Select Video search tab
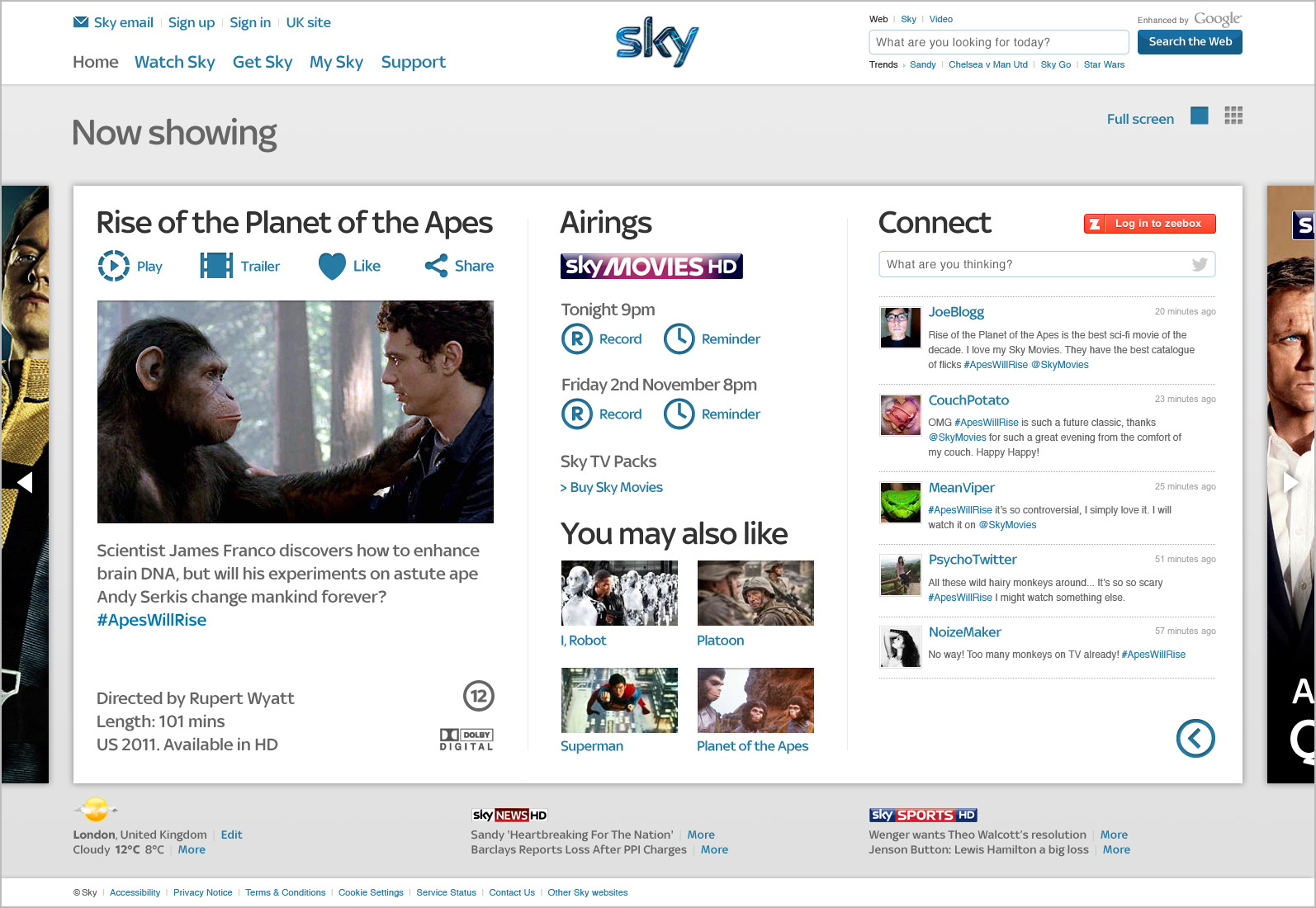The image size is (1316, 908). 941,19
